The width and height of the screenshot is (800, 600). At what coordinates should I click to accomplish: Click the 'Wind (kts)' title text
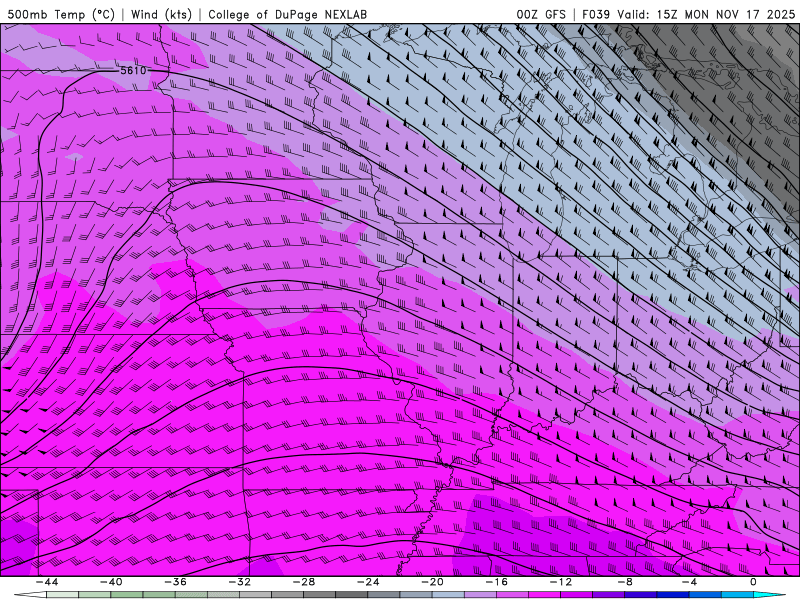(x=161, y=14)
